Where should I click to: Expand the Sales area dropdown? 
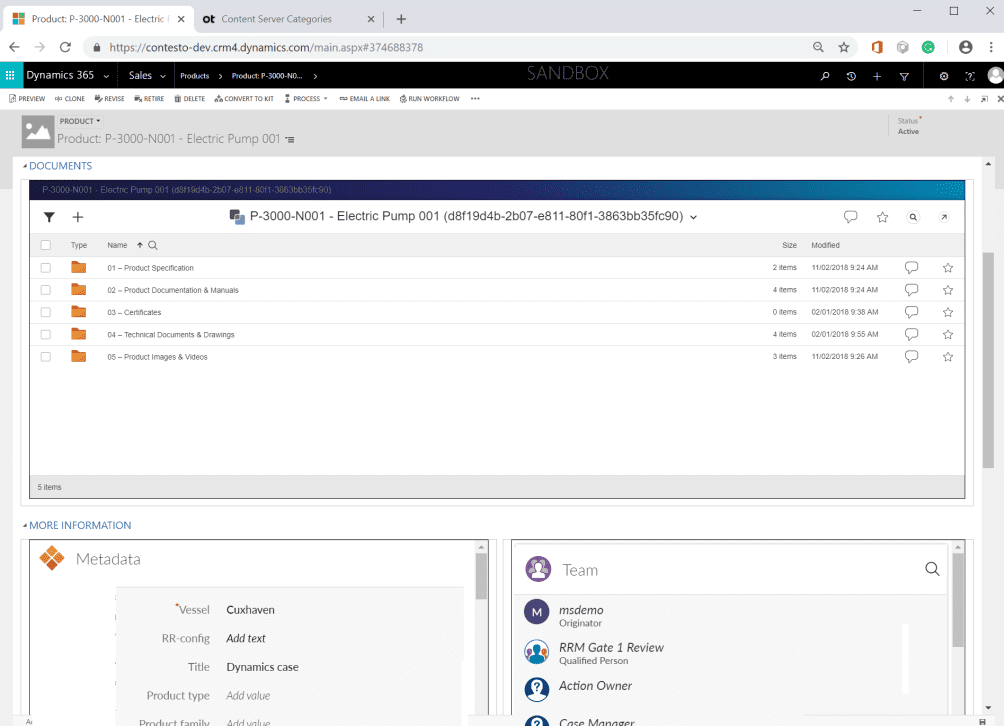coord(162,74)
